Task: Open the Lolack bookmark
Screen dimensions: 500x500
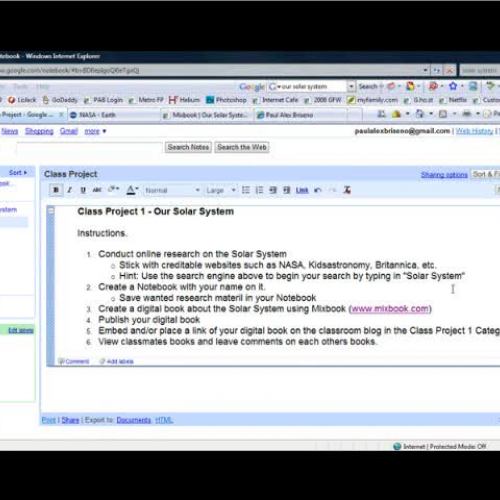Action: [x=22, y=100]
